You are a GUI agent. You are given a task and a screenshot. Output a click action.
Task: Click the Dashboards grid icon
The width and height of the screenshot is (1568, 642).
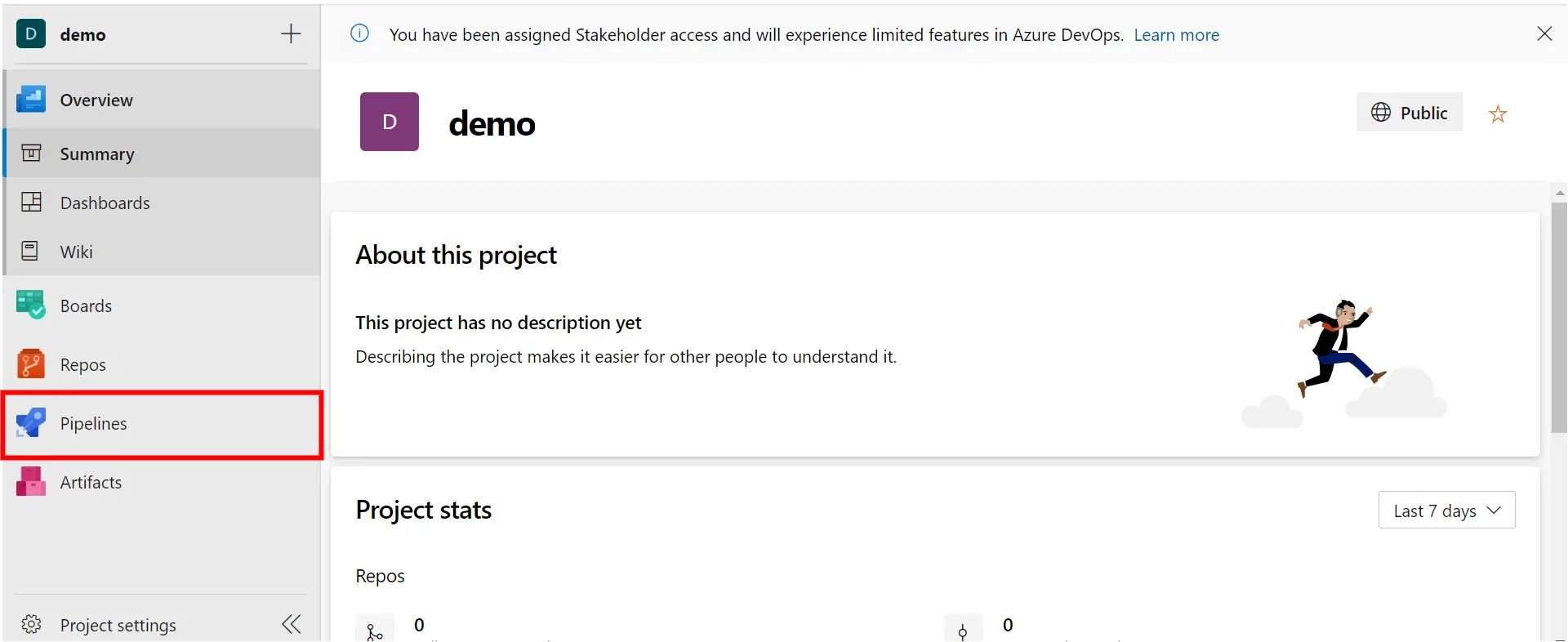31,203
